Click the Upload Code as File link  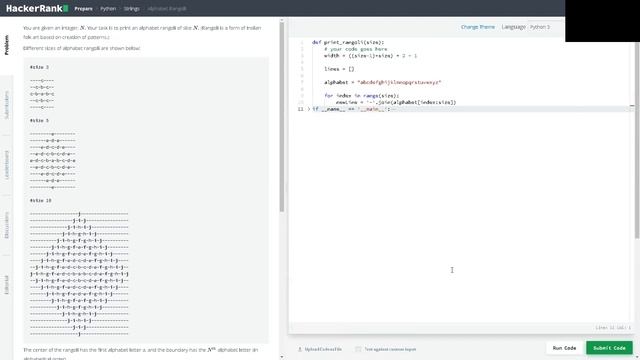(x=323, y=349)
